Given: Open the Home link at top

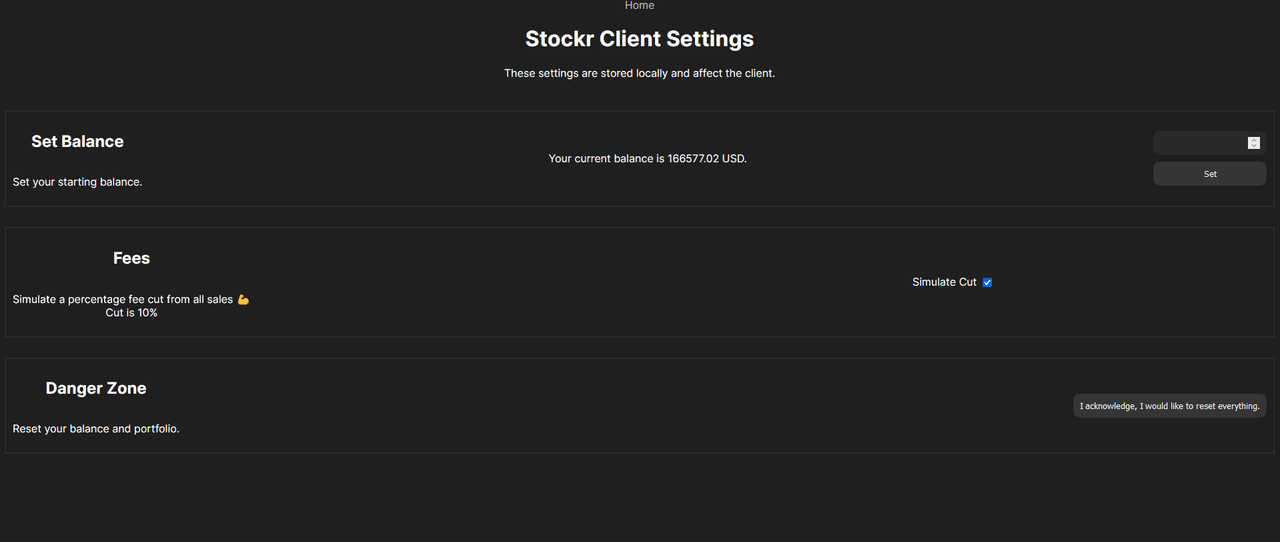Looking at the screenshot, I should (640, 6).
